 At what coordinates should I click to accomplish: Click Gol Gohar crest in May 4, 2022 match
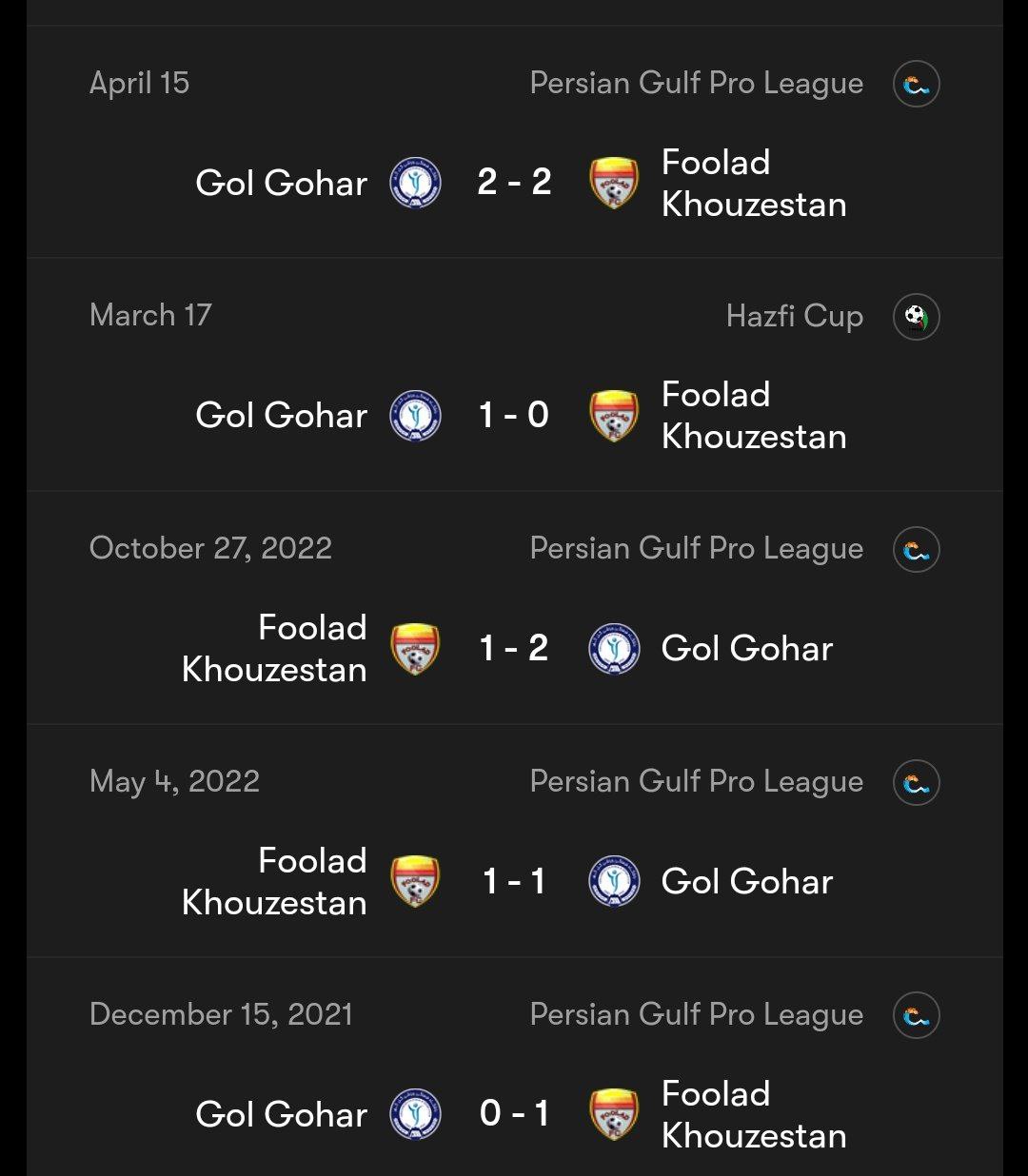pyautogui.click(x=614, y=882)
